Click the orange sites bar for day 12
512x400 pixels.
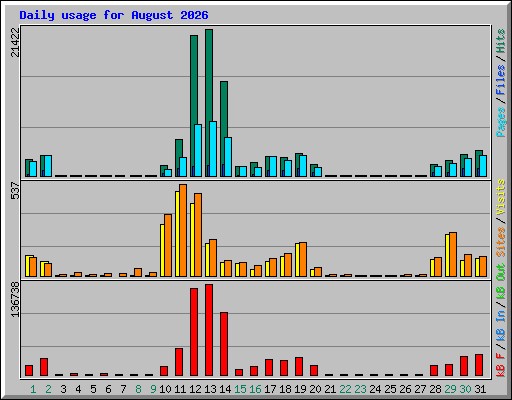pyautogui.click(x=198, y=235)
